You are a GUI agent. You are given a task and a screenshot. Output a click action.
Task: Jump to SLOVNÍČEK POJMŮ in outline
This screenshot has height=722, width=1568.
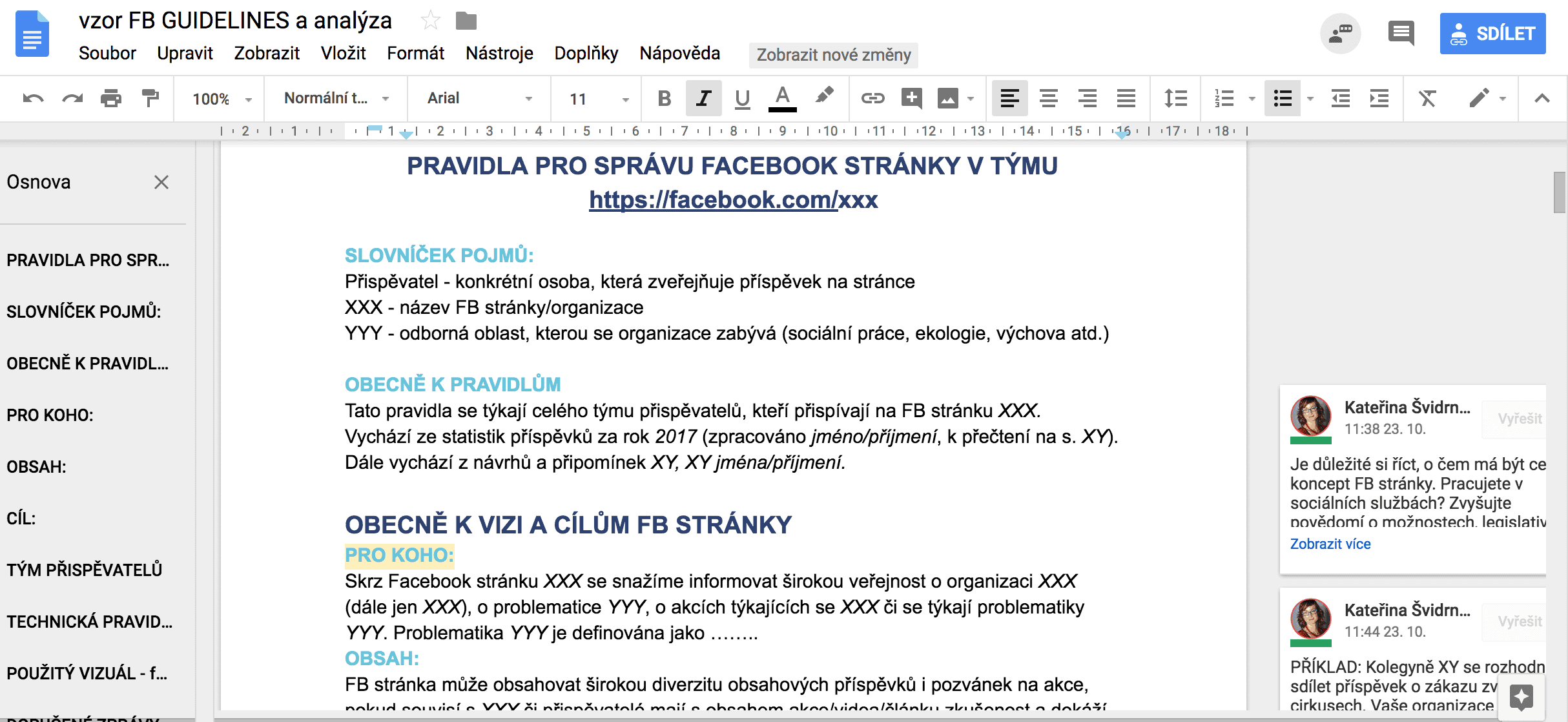(84, 312)
